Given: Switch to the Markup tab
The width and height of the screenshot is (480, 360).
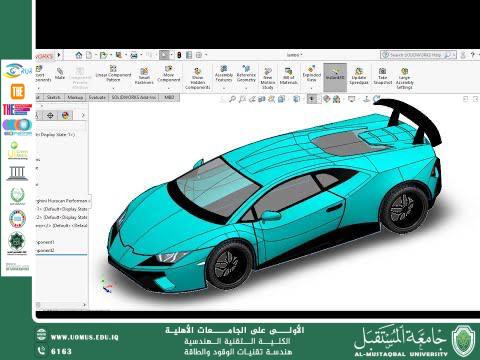Looking at the screenshot, I should click(75, 97).
